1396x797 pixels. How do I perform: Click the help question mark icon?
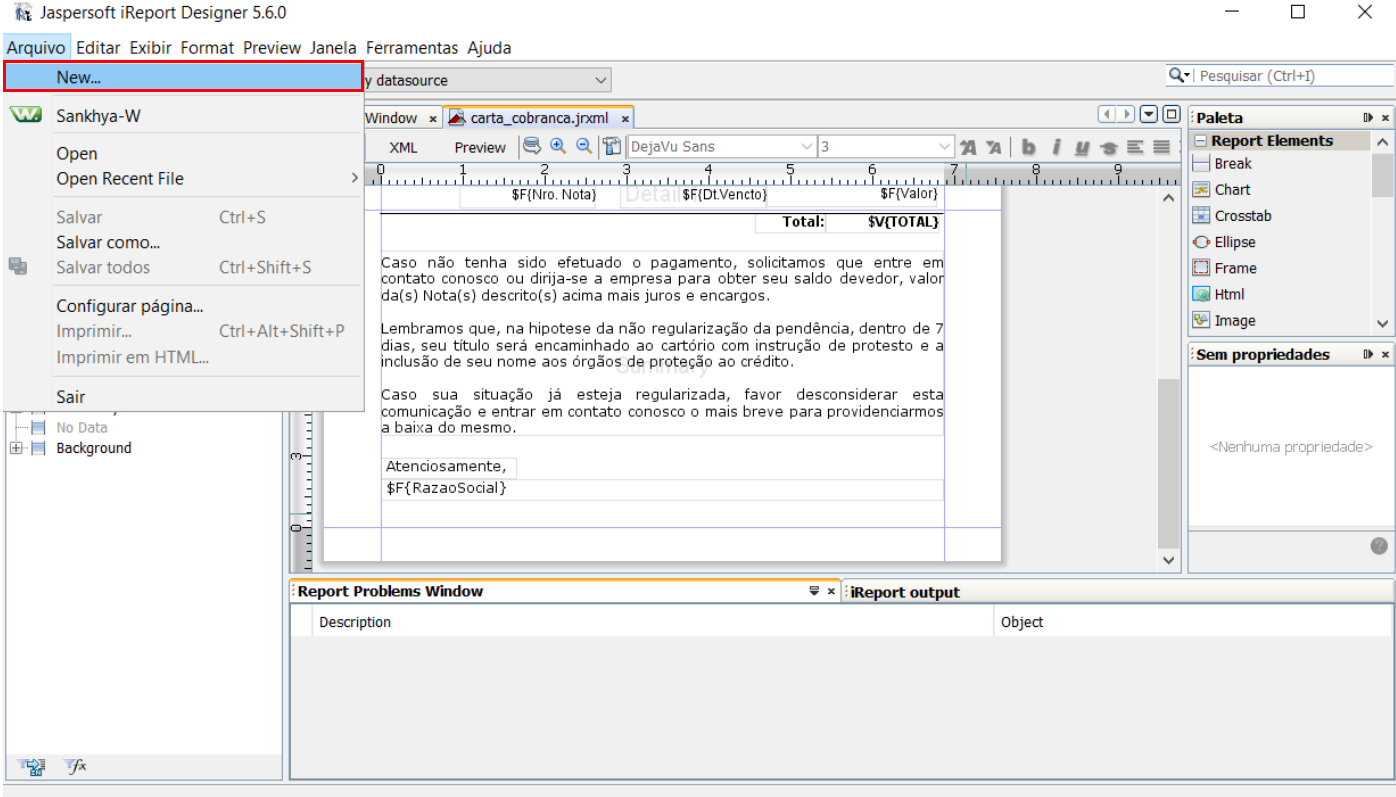click(1379, 546)
